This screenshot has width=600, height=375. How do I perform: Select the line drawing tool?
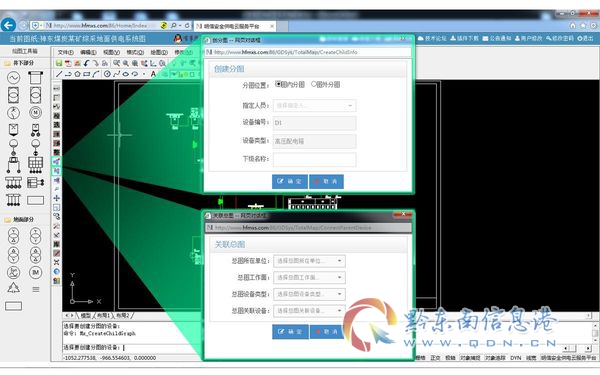(x=59, y=74)
